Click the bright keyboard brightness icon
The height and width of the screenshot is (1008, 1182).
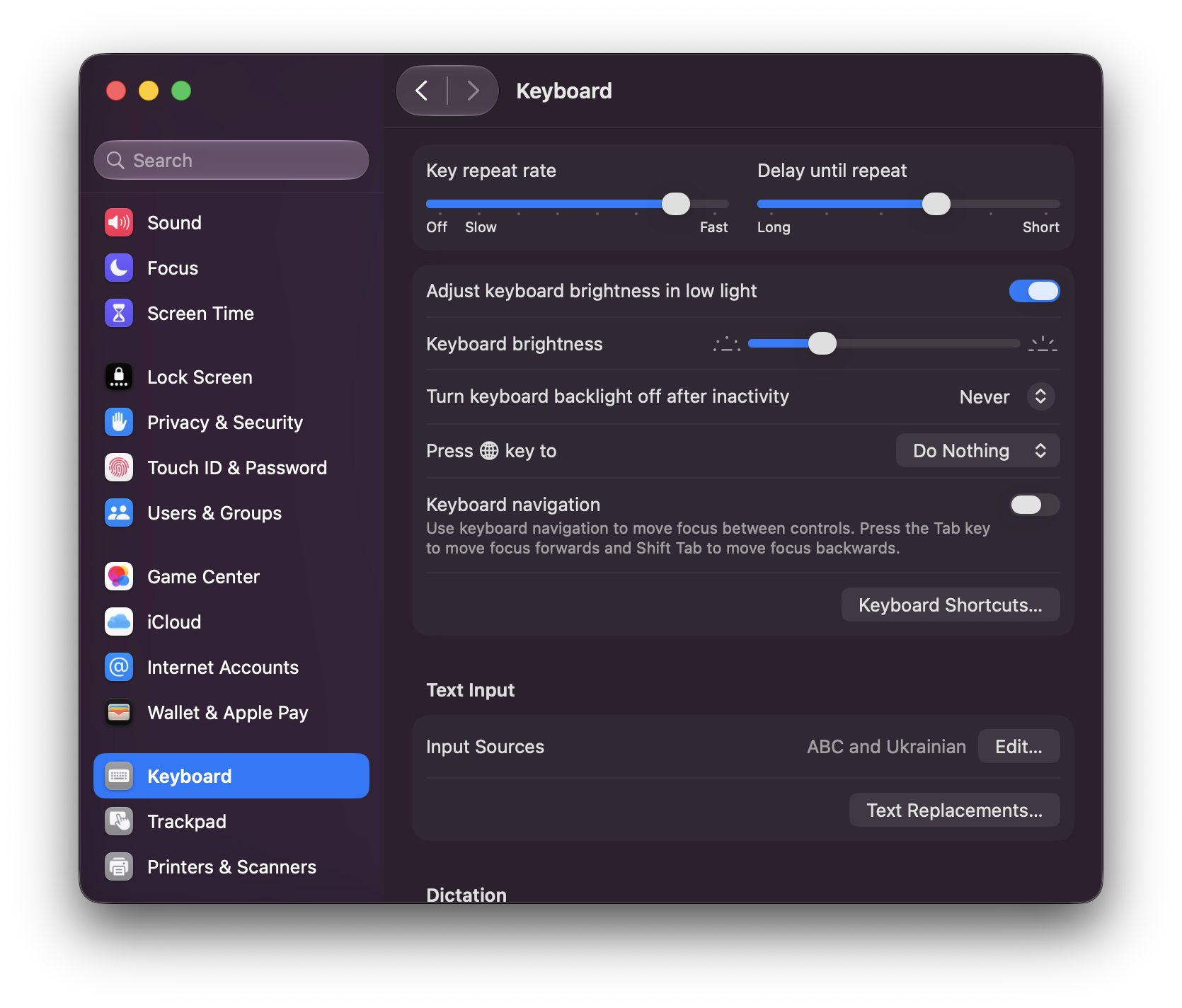click(x=1043, y=344)
